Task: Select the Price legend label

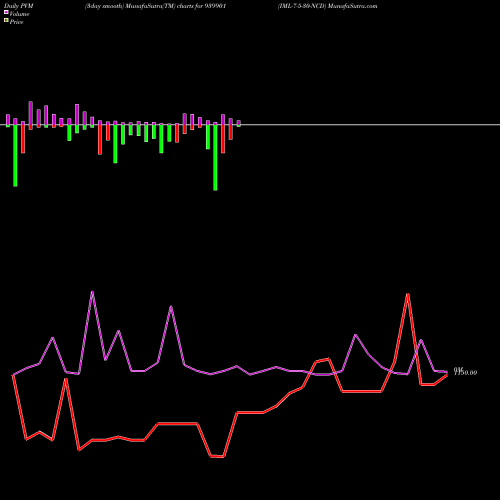Action: (x=16, y=22)
